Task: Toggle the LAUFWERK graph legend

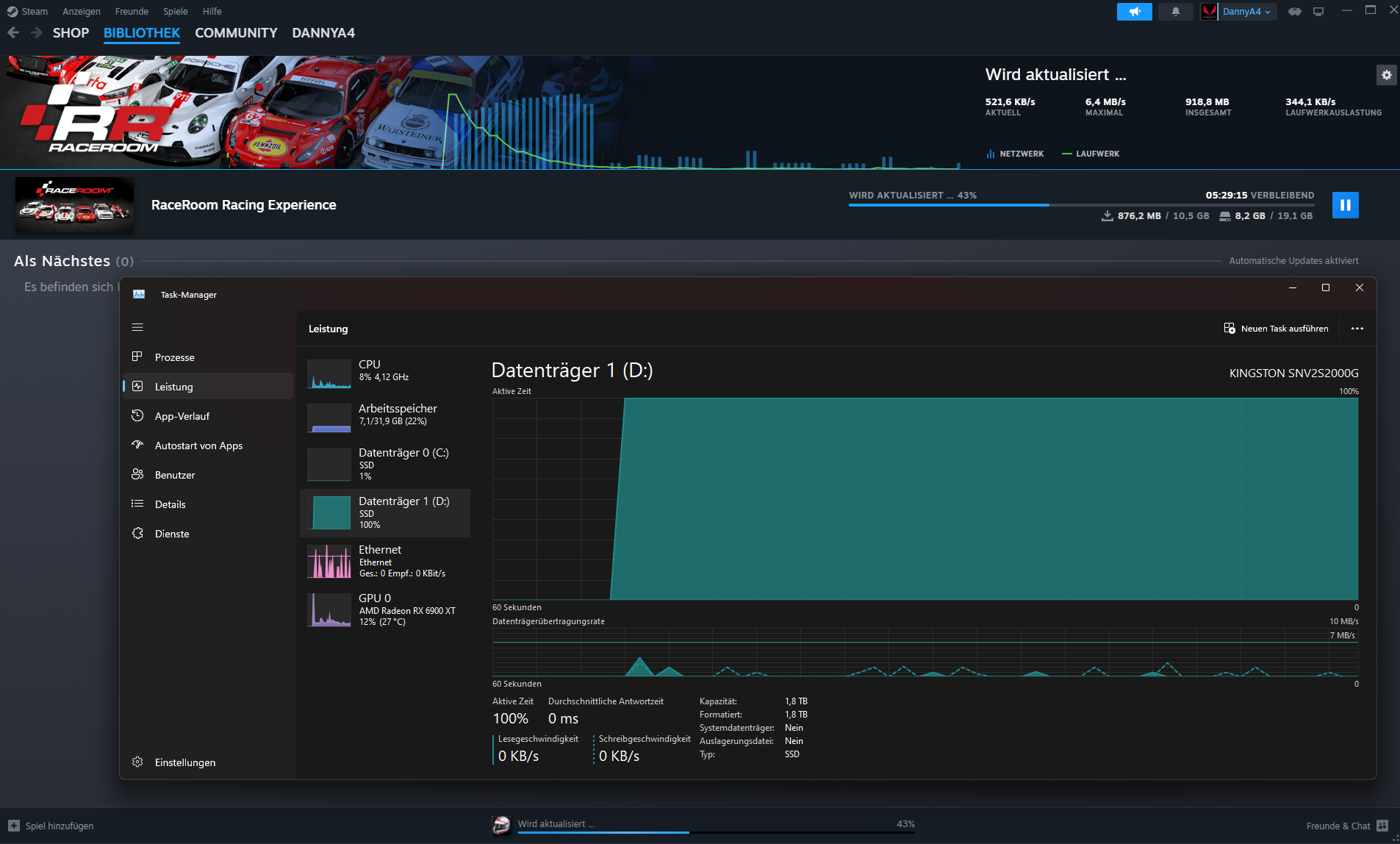Action: pyautogui.click(x=1091, y=154)
